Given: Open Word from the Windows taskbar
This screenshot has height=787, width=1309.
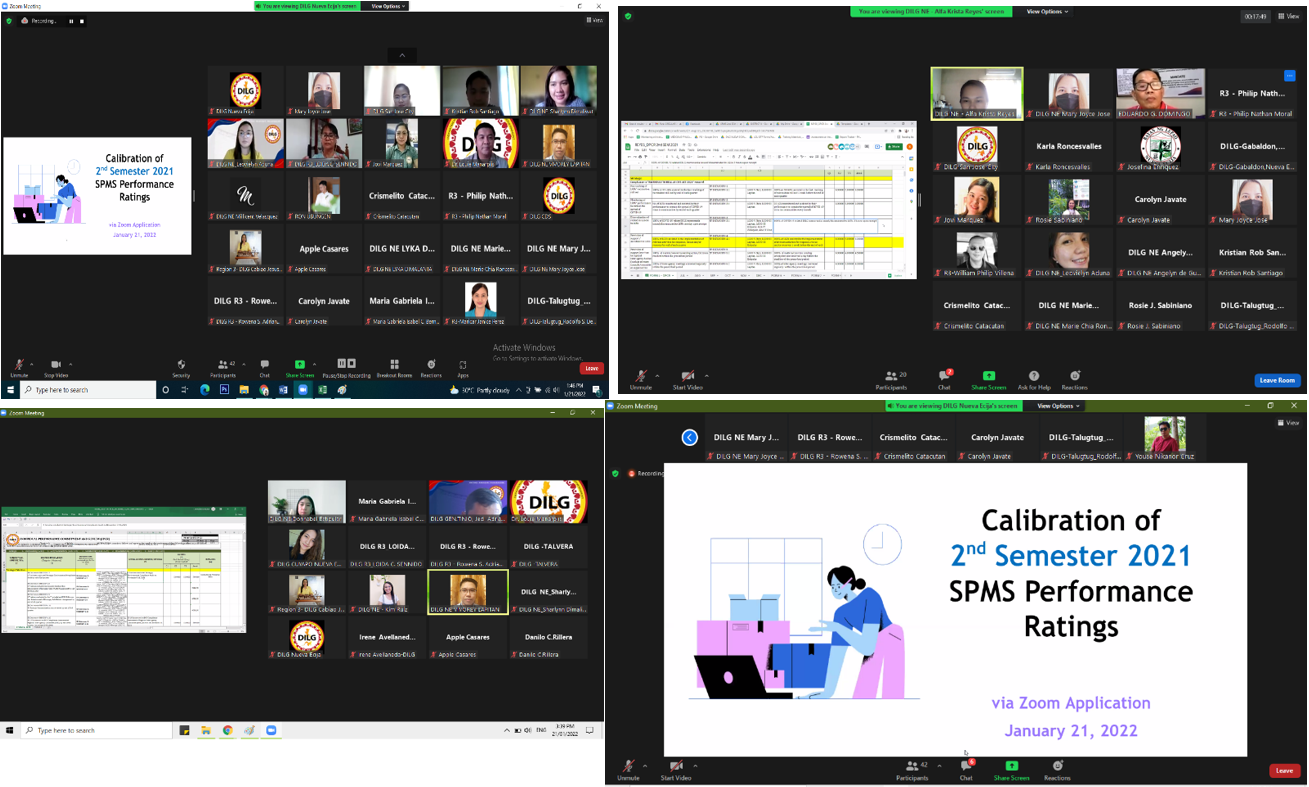Looking at the screenshot, I should [283, 389].
